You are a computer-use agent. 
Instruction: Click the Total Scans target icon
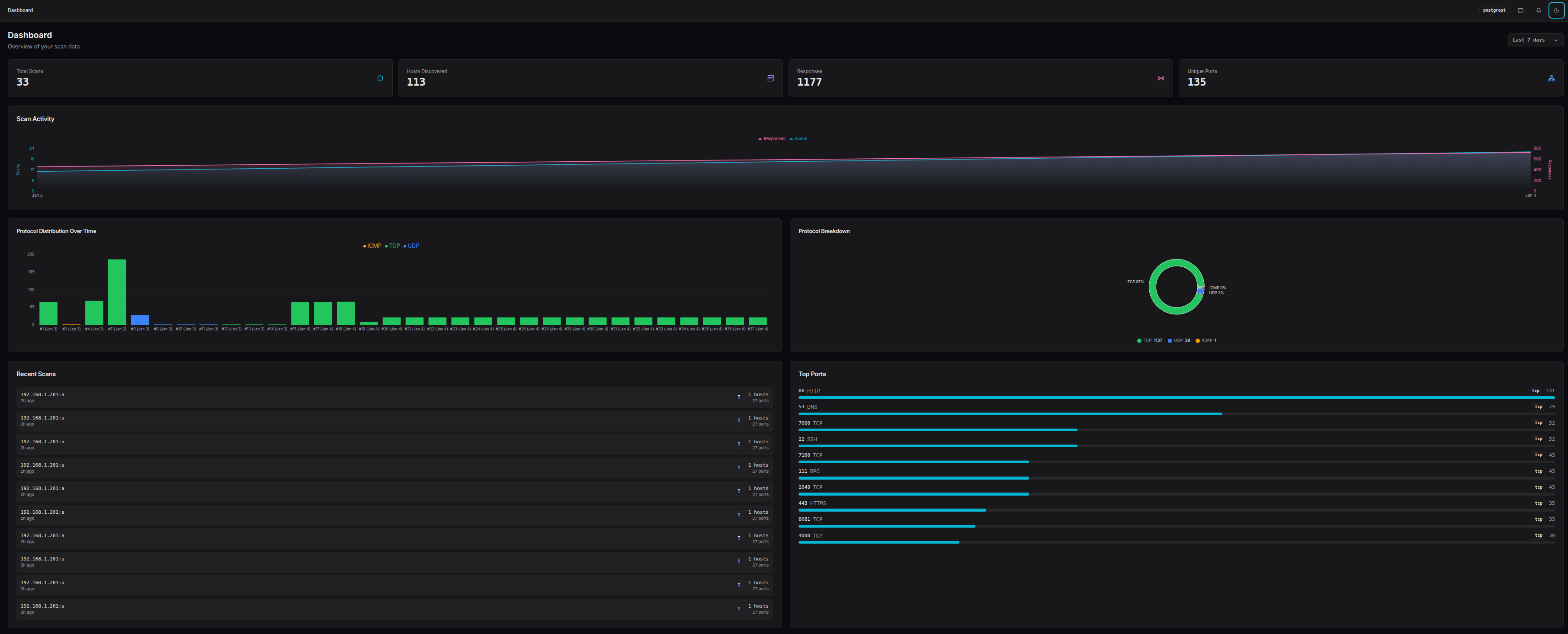pyautogui.click(x=380, y=78)
